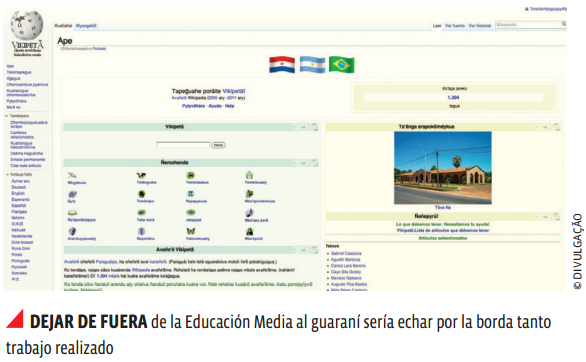Click the 1.394 article count in the box

tap(453, 98)
